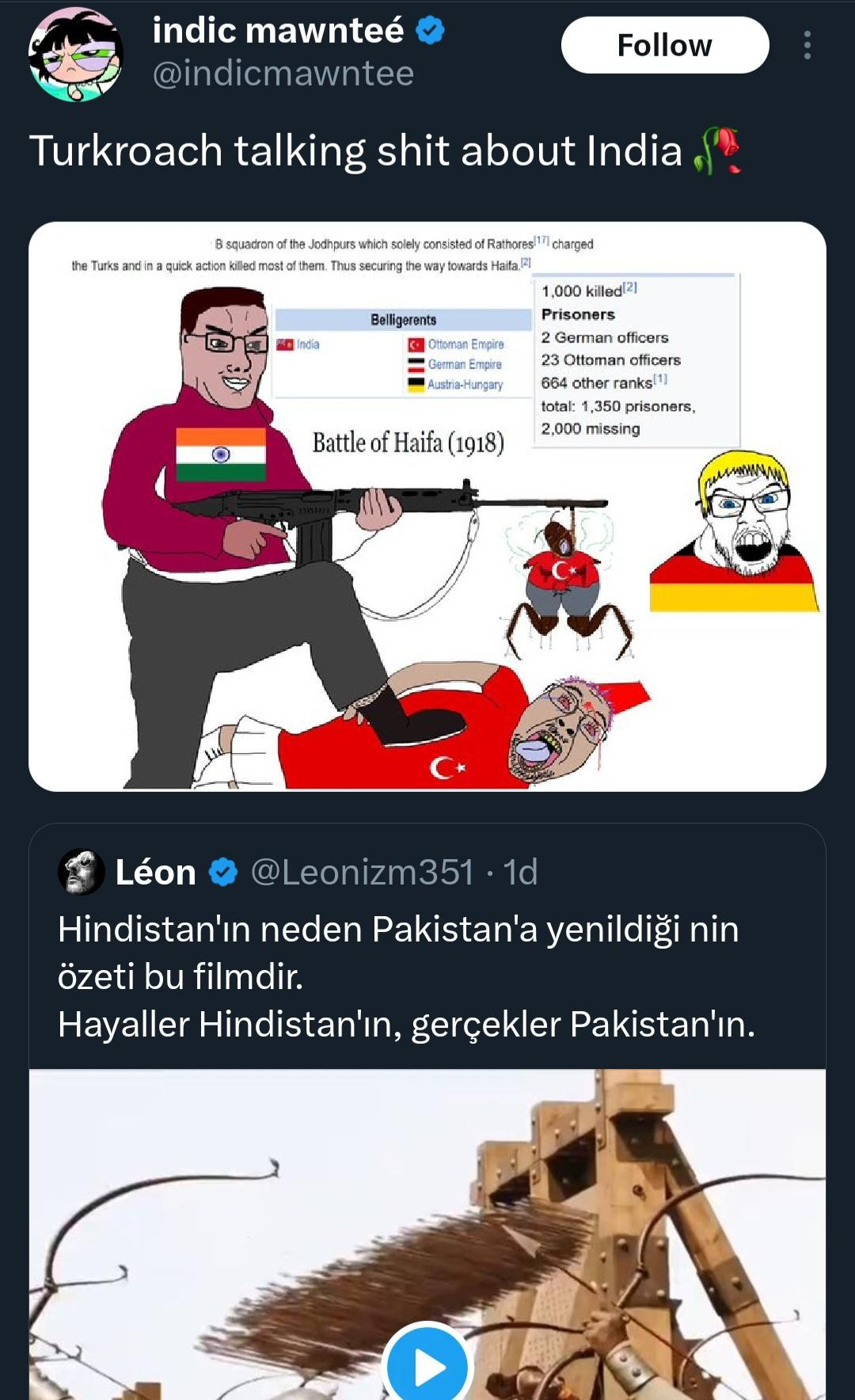Open the quoted tweet's Turkish text
855x1400 pixels.
click(x=406, y=976)
